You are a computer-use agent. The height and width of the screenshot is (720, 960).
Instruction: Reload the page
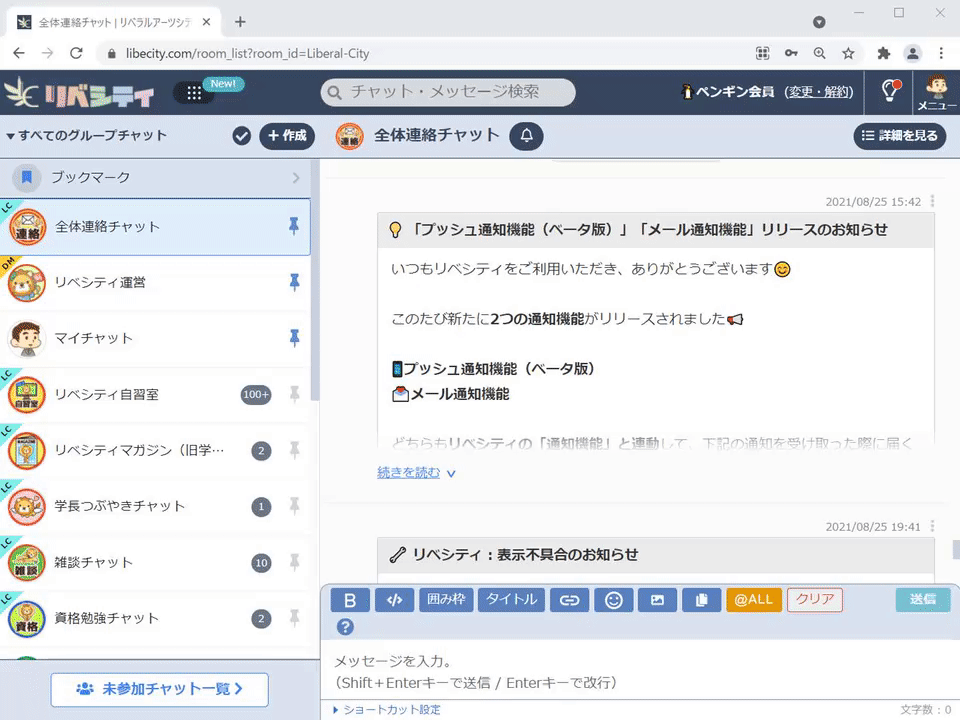[76, 53]
